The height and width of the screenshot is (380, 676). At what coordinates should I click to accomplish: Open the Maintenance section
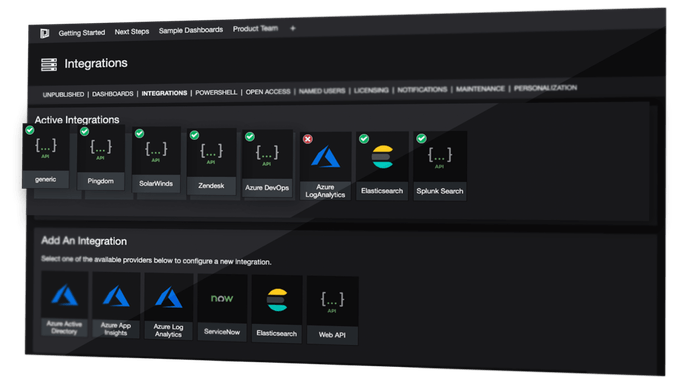(x=480, y=88)
